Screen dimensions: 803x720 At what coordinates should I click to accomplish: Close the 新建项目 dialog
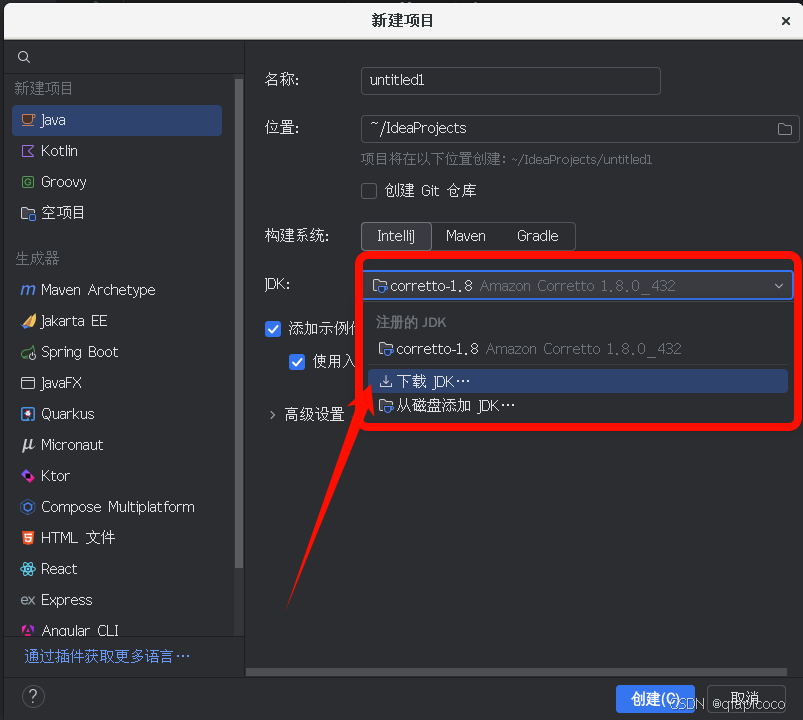click(x=786, y=21)
